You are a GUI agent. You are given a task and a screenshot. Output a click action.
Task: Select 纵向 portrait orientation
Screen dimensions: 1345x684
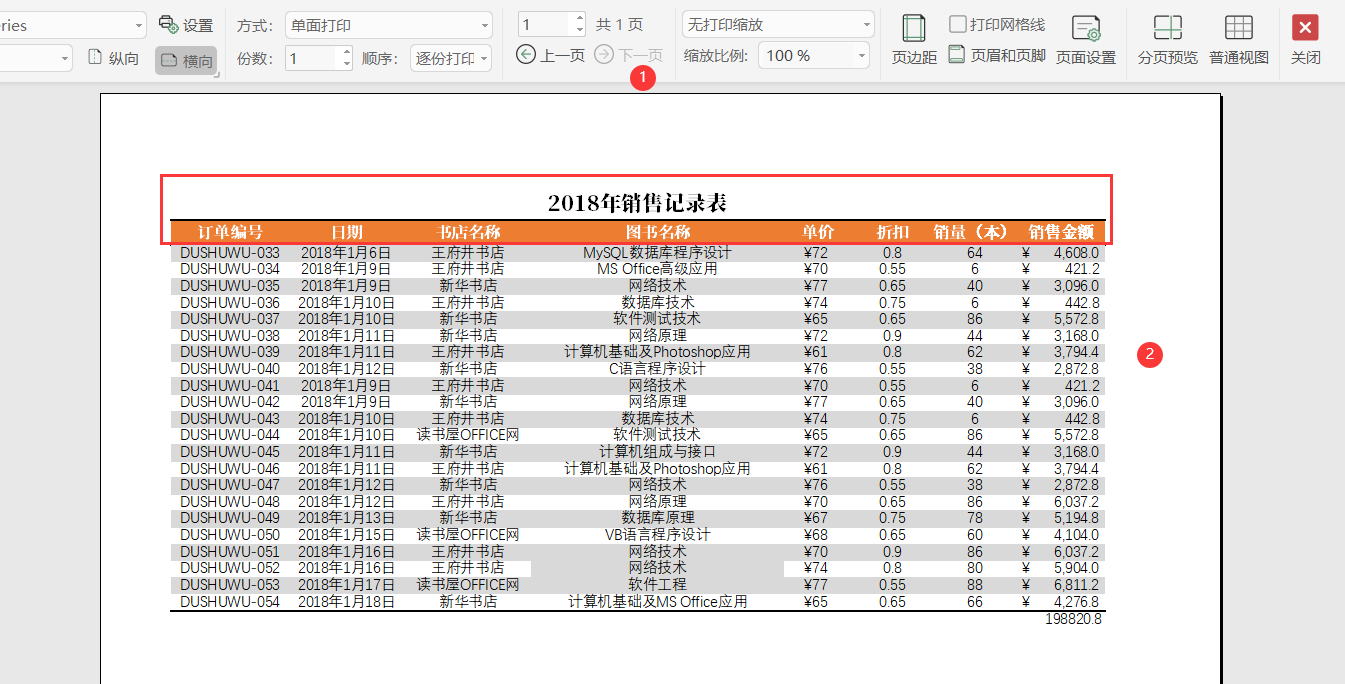pos(113,57)
